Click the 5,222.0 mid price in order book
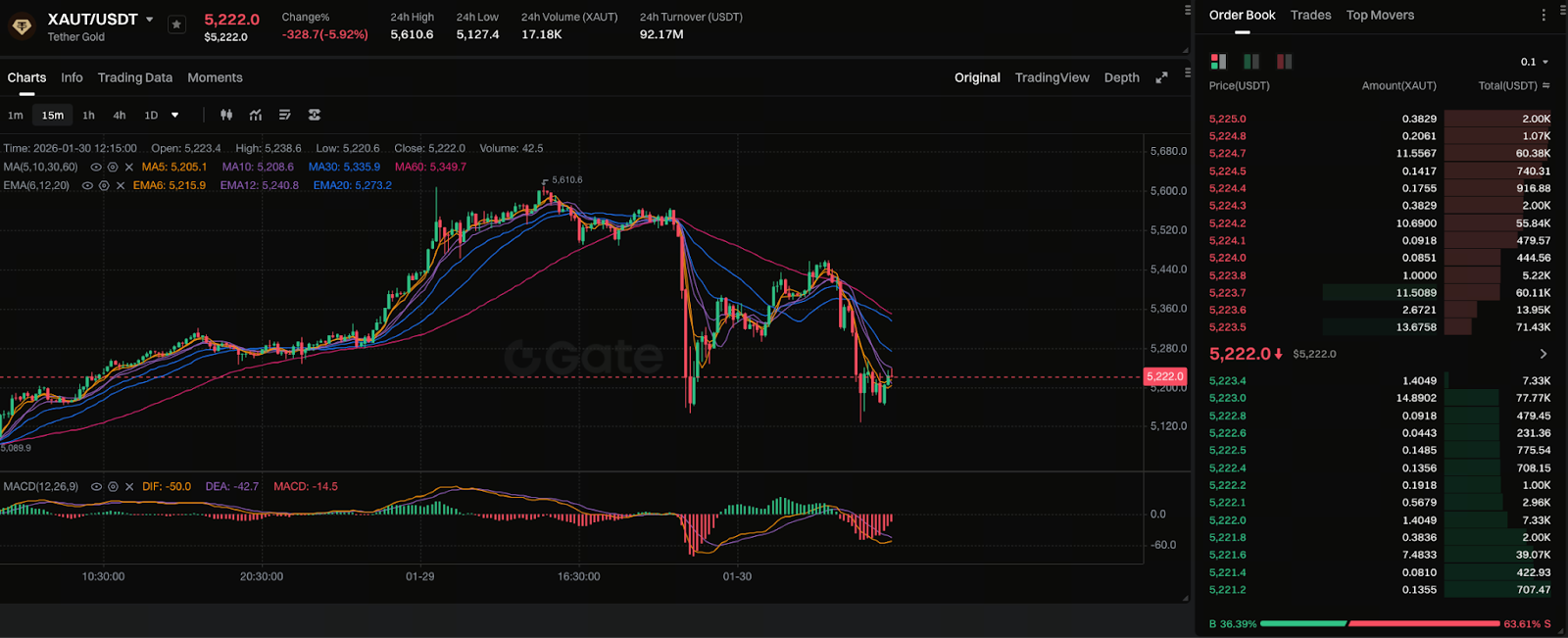Viewport: 1568px width, 638px height. [x=1240, y=354]
